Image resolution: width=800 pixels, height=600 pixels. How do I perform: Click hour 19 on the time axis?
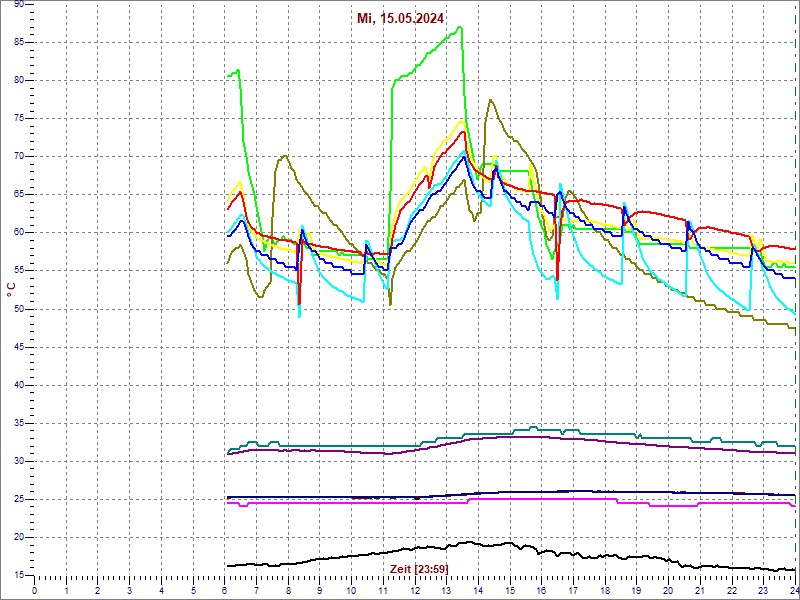coord(637,590)
